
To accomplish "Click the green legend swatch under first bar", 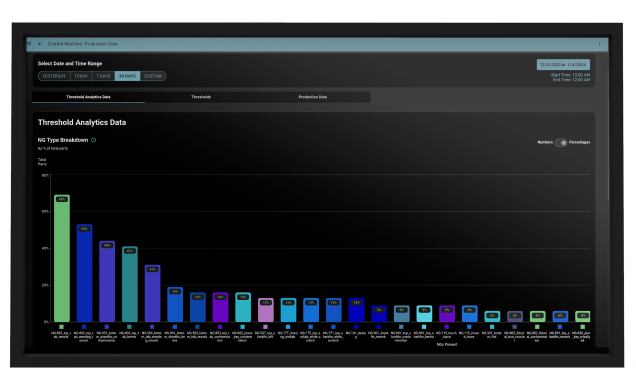I will pyautogui.click(x=61, y=327).
